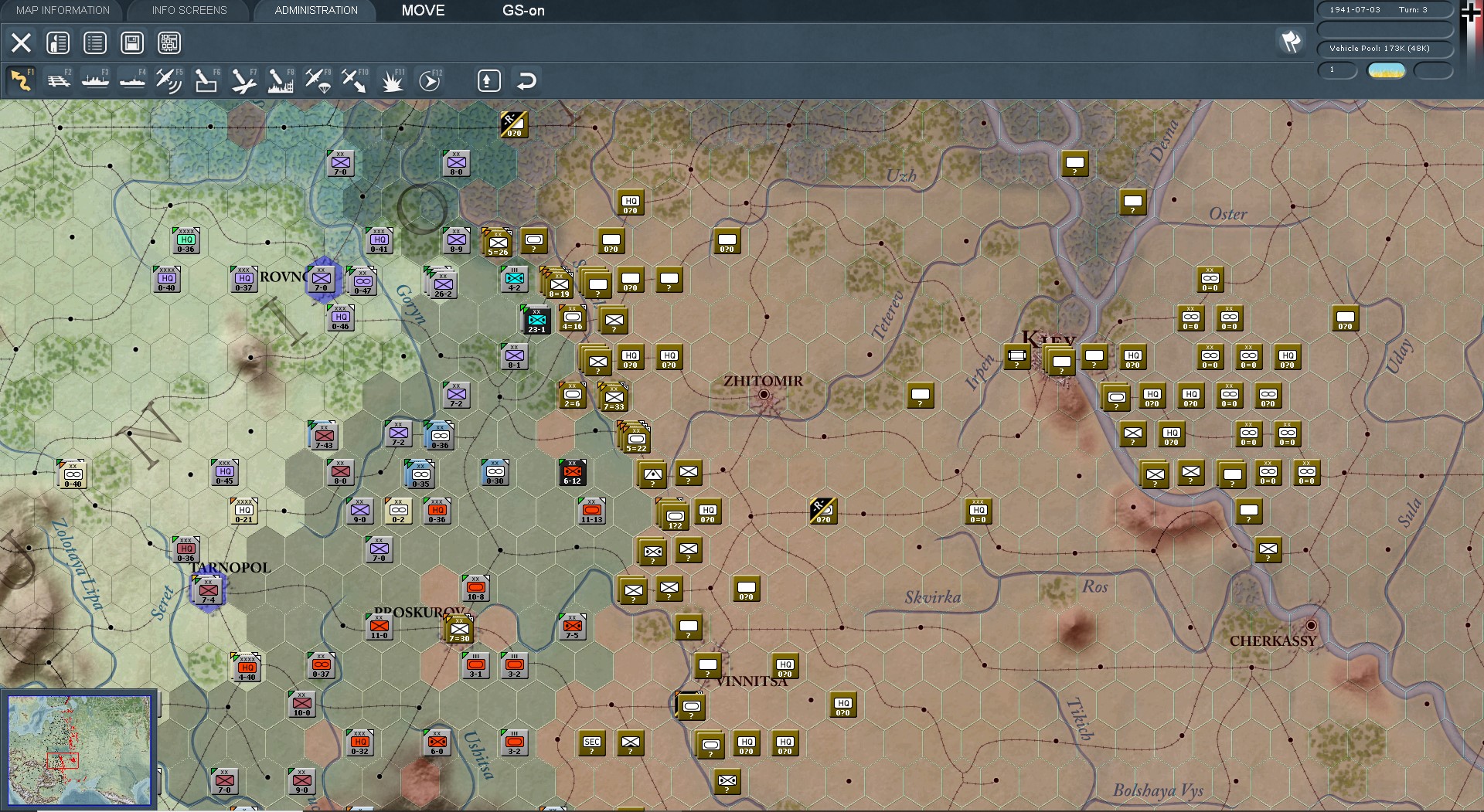The height and width of the screenshot is (812, 1484).
Task: Select the 26-2 infantry stack
Action: pos(441,283)
